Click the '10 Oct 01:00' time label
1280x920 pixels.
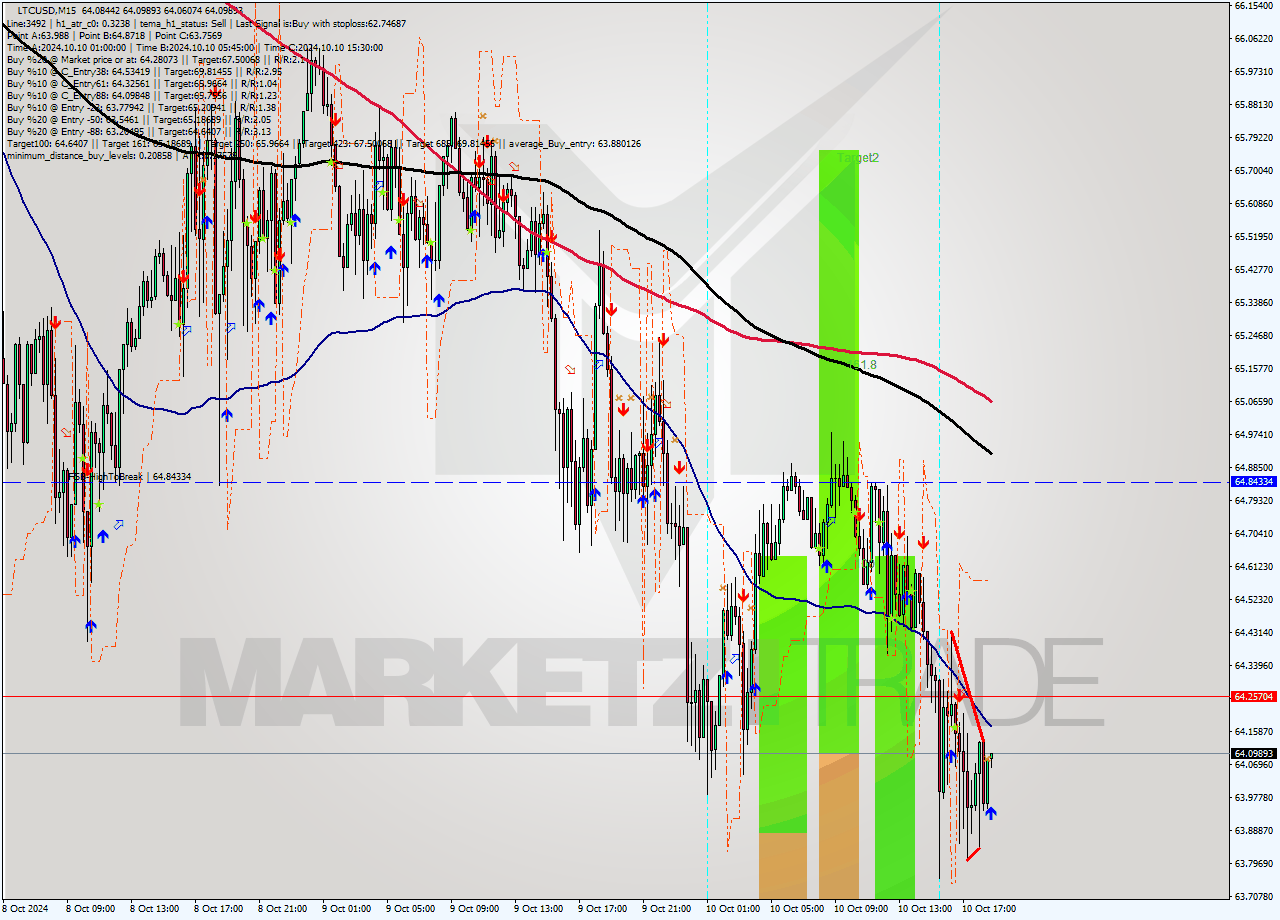click(x=731, y=909)
